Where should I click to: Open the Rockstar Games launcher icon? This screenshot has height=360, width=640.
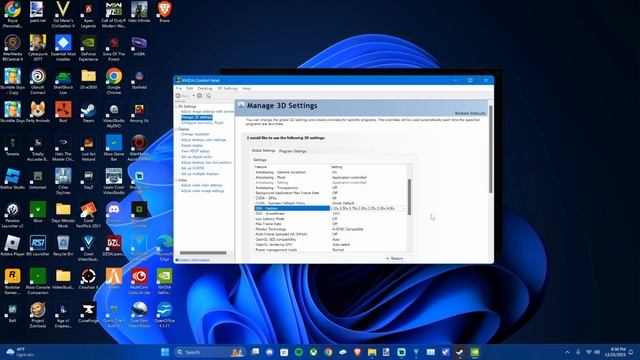[x=12, y=282]
